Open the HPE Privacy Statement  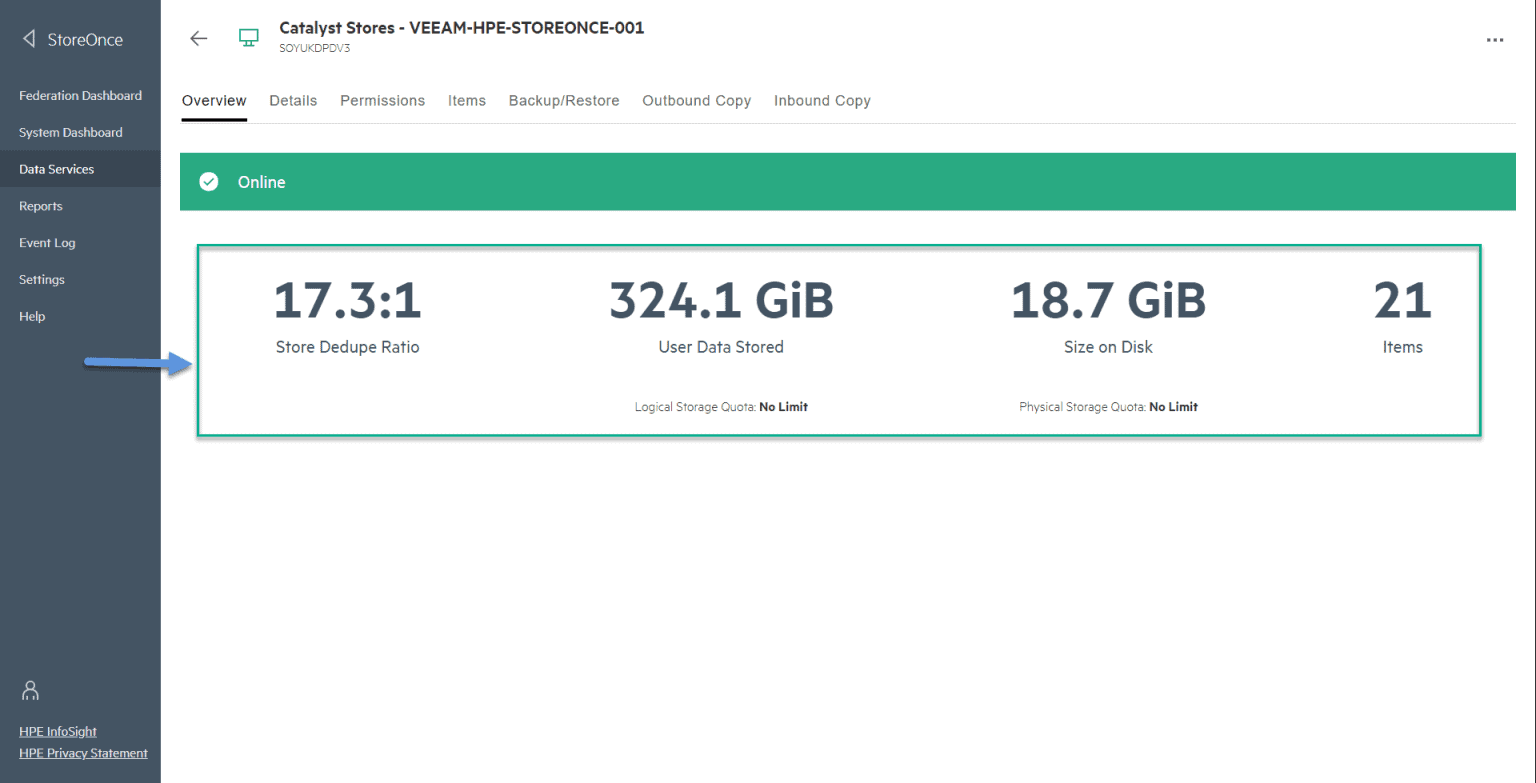pyautogui.click(x=83, y=753)
